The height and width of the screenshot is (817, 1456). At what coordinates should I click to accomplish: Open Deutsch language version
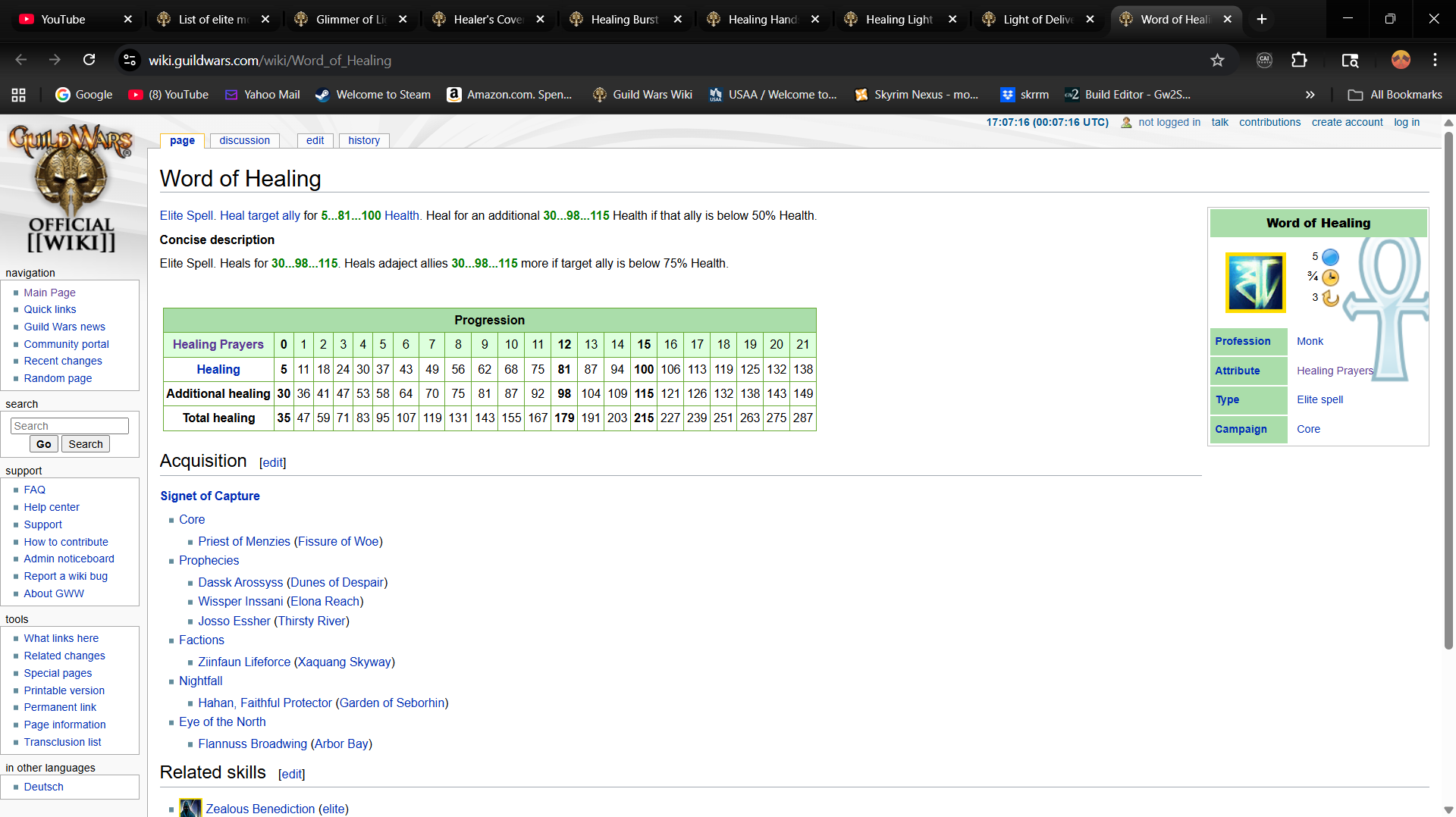(x=43, y=787)
